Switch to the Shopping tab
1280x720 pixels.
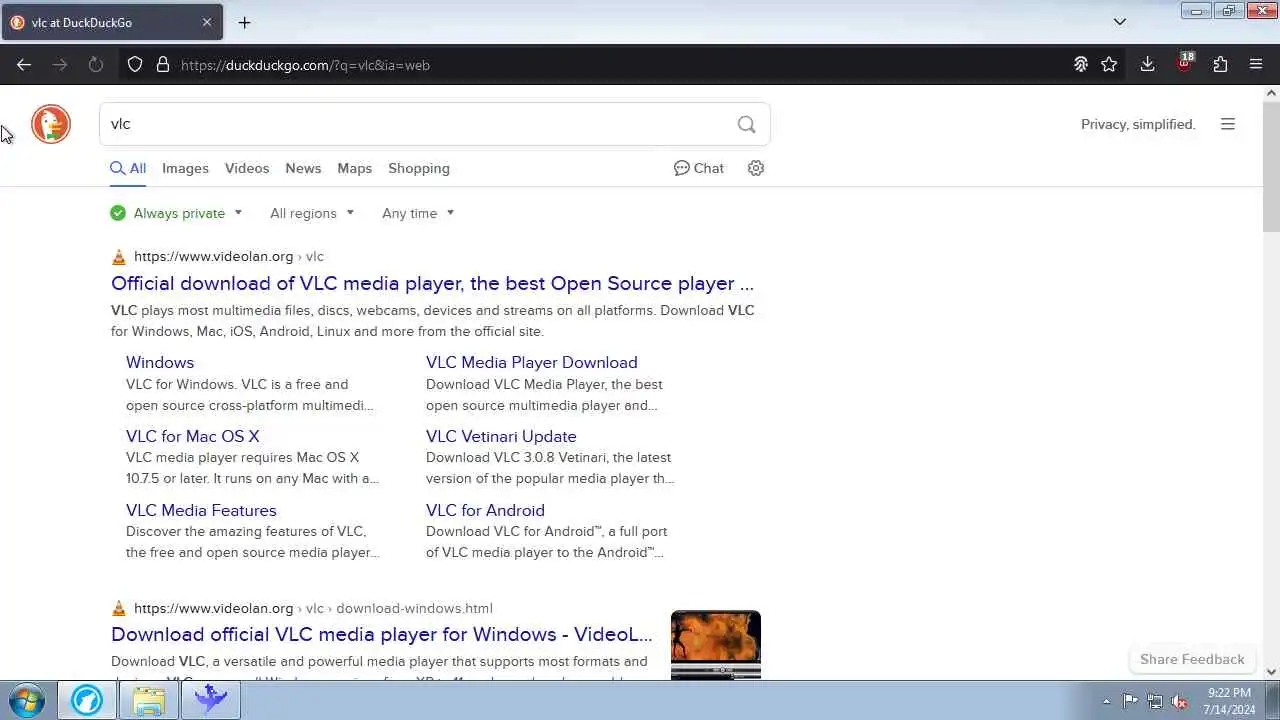419,168
